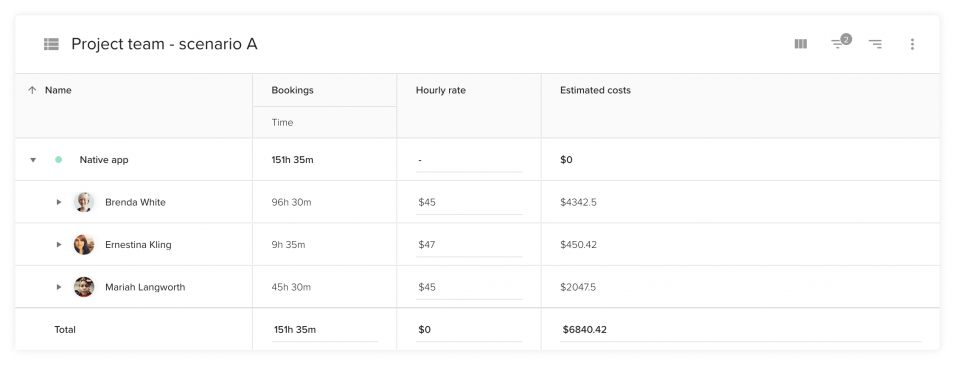The image size is (960, 377).
Task: Click the Project team - scenario A title
Action: 164,44
